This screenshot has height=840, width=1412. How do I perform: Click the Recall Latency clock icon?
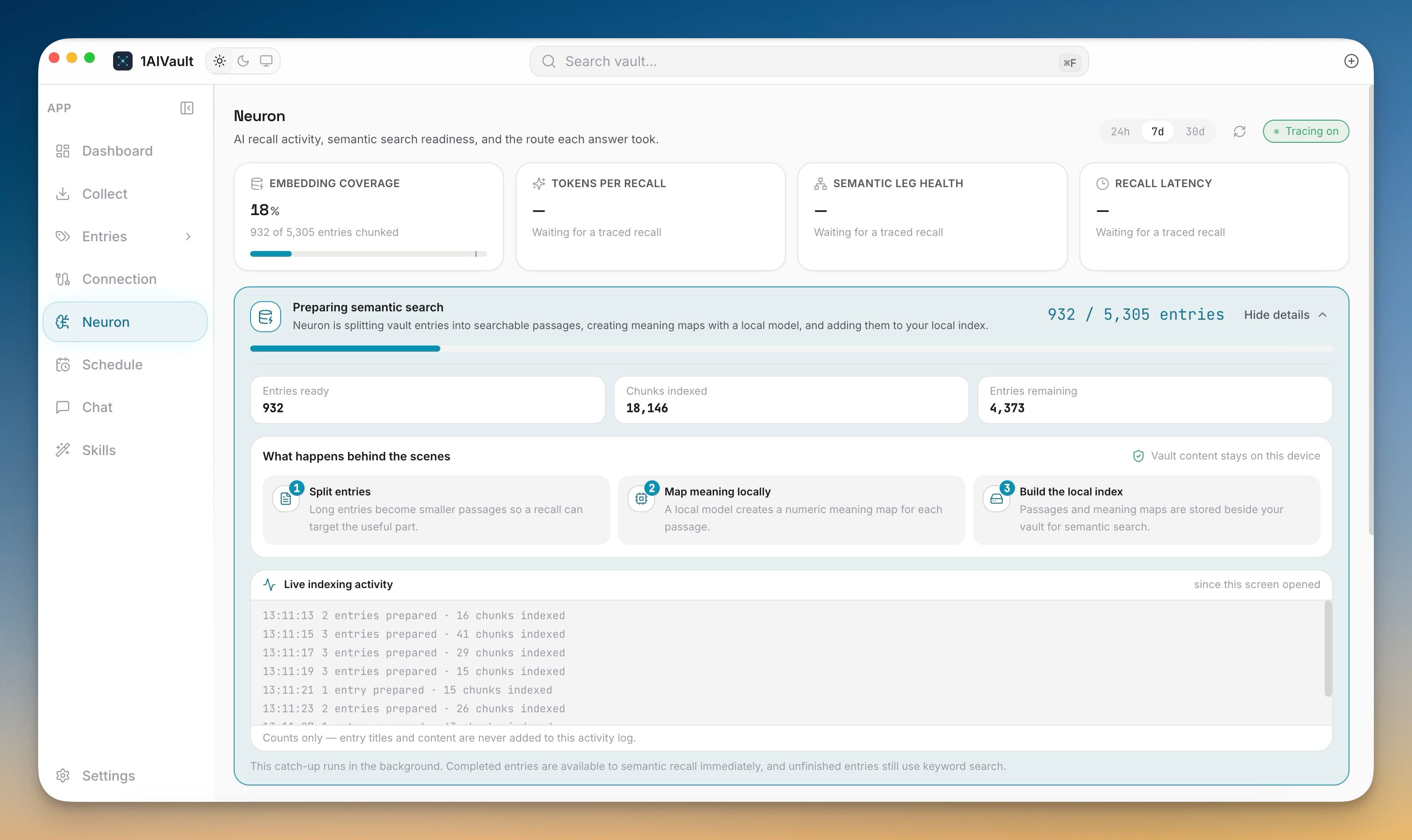click(x=1102, y=184)
